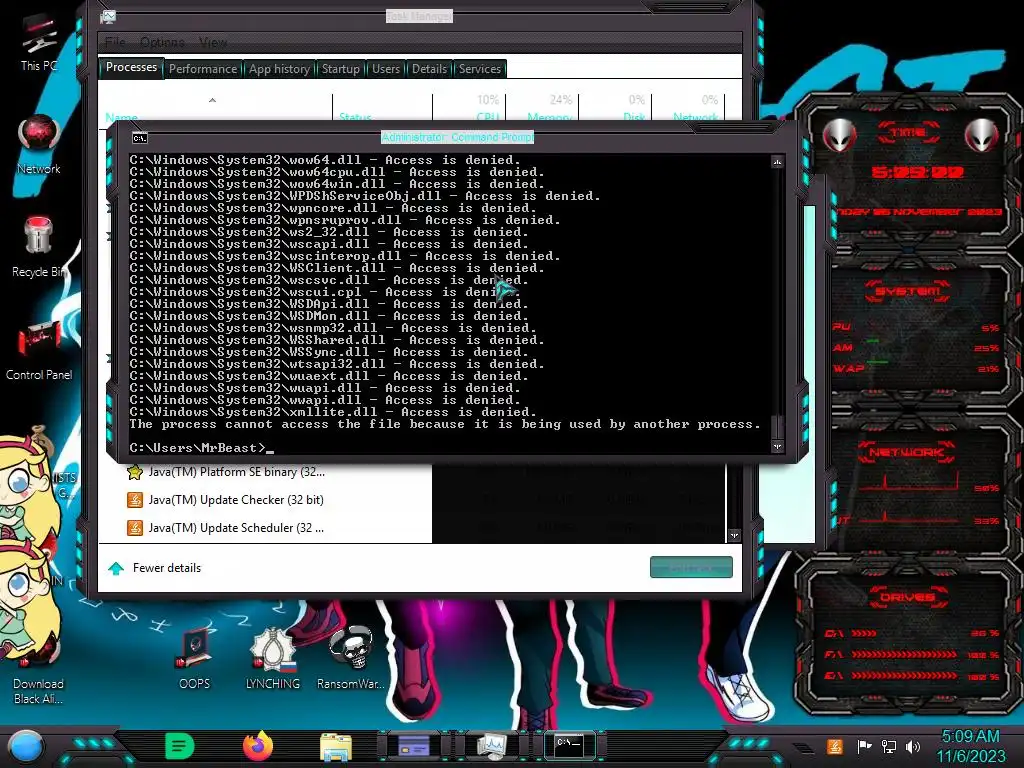Open the View menu in Task Manager
Image resolution: width=1024 pixels, height=768 pixels.
click(x=213, y=42)
